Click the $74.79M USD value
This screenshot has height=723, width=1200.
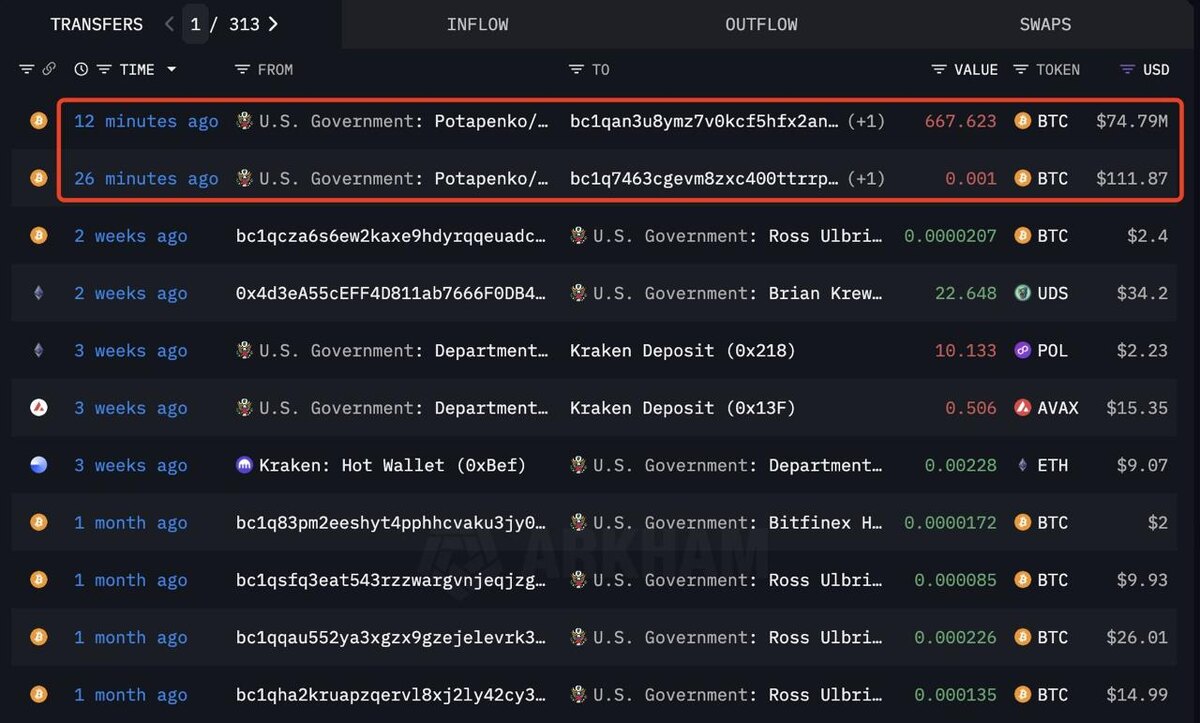click(x=1132, y=121)
